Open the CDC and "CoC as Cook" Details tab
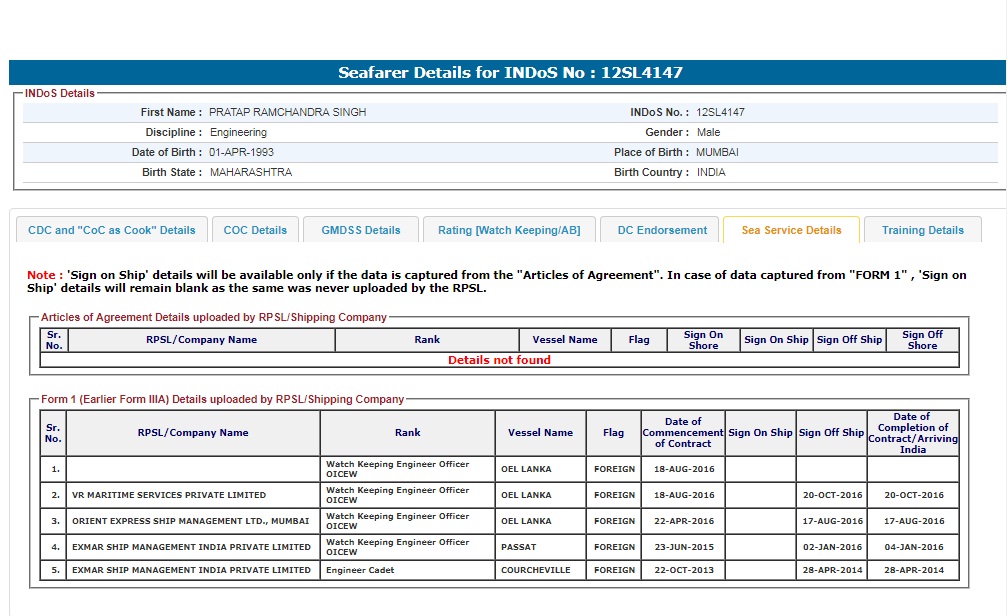1007x616 pixels. click(112, 230)
